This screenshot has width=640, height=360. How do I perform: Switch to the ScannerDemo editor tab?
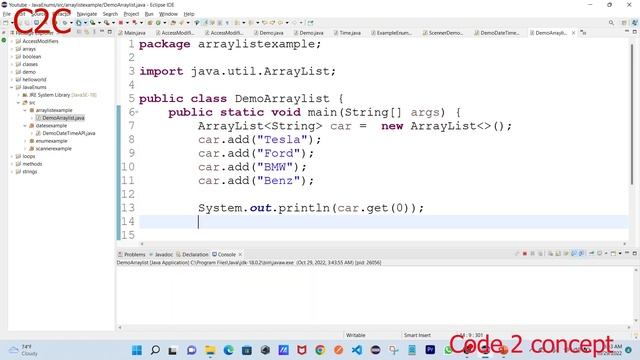tap(443, 33)
